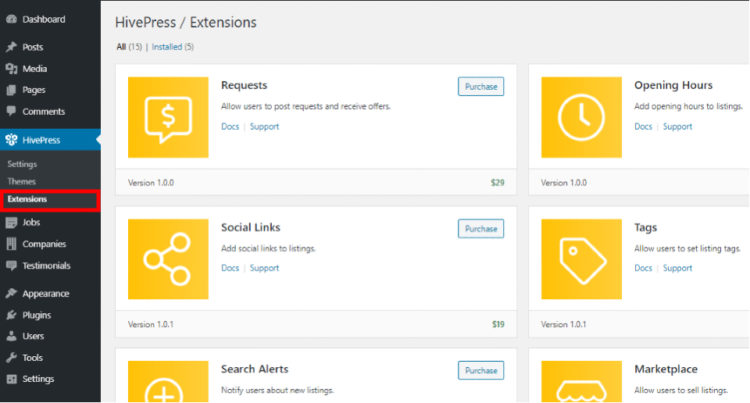Click the Requests extension dollar-chat icon
Image resolution: width=750 pixels, height=403 pixels.
[x=168, y=117]
